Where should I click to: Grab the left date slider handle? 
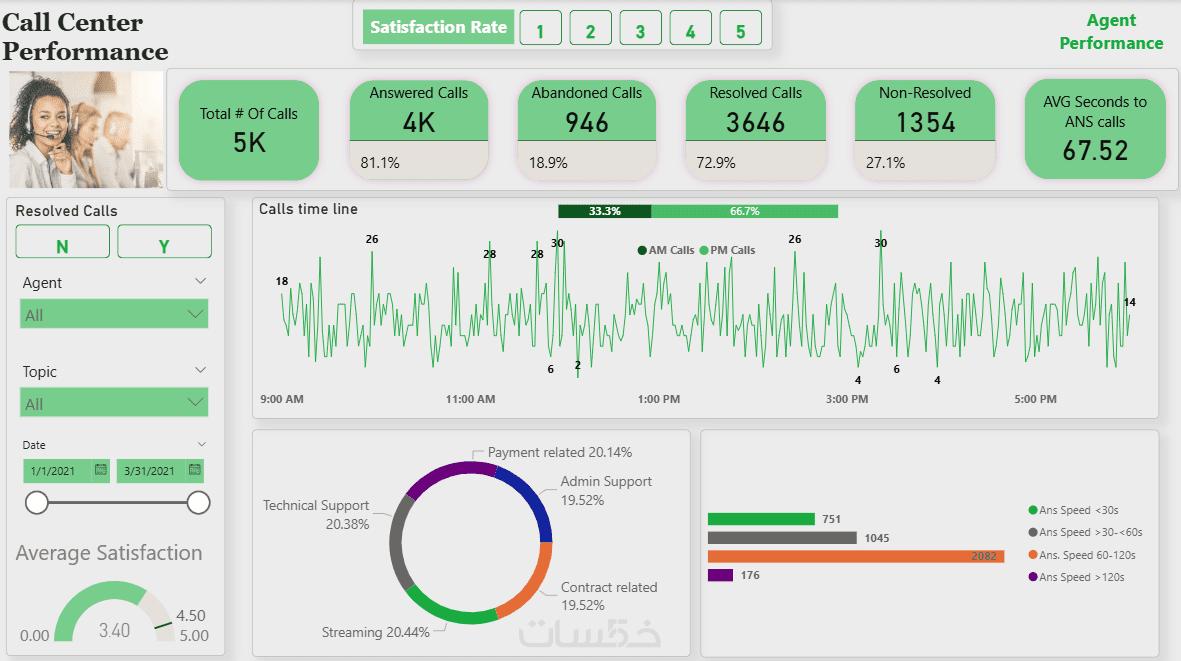(36, 502)
